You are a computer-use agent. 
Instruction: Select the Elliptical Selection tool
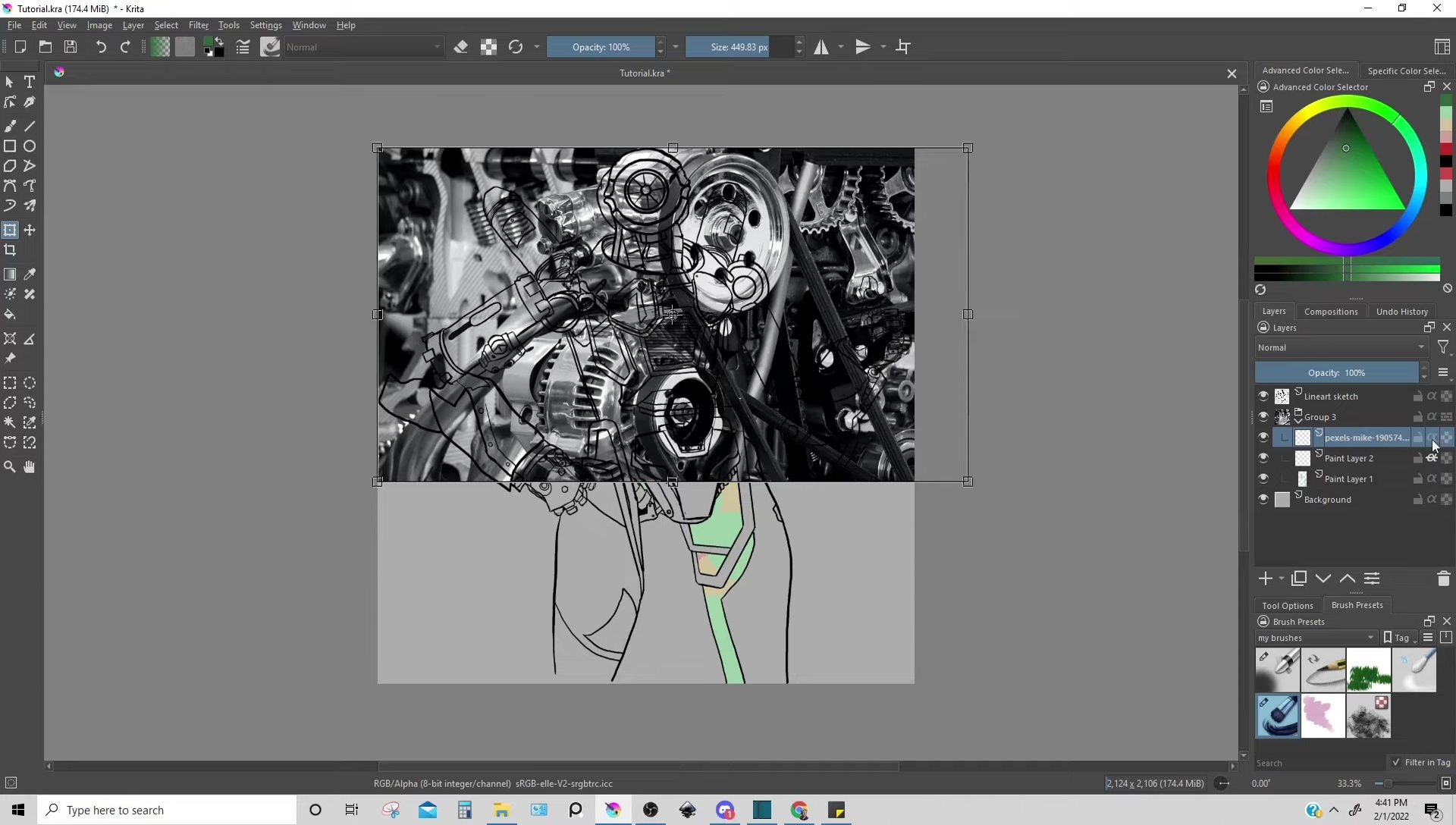30,383
